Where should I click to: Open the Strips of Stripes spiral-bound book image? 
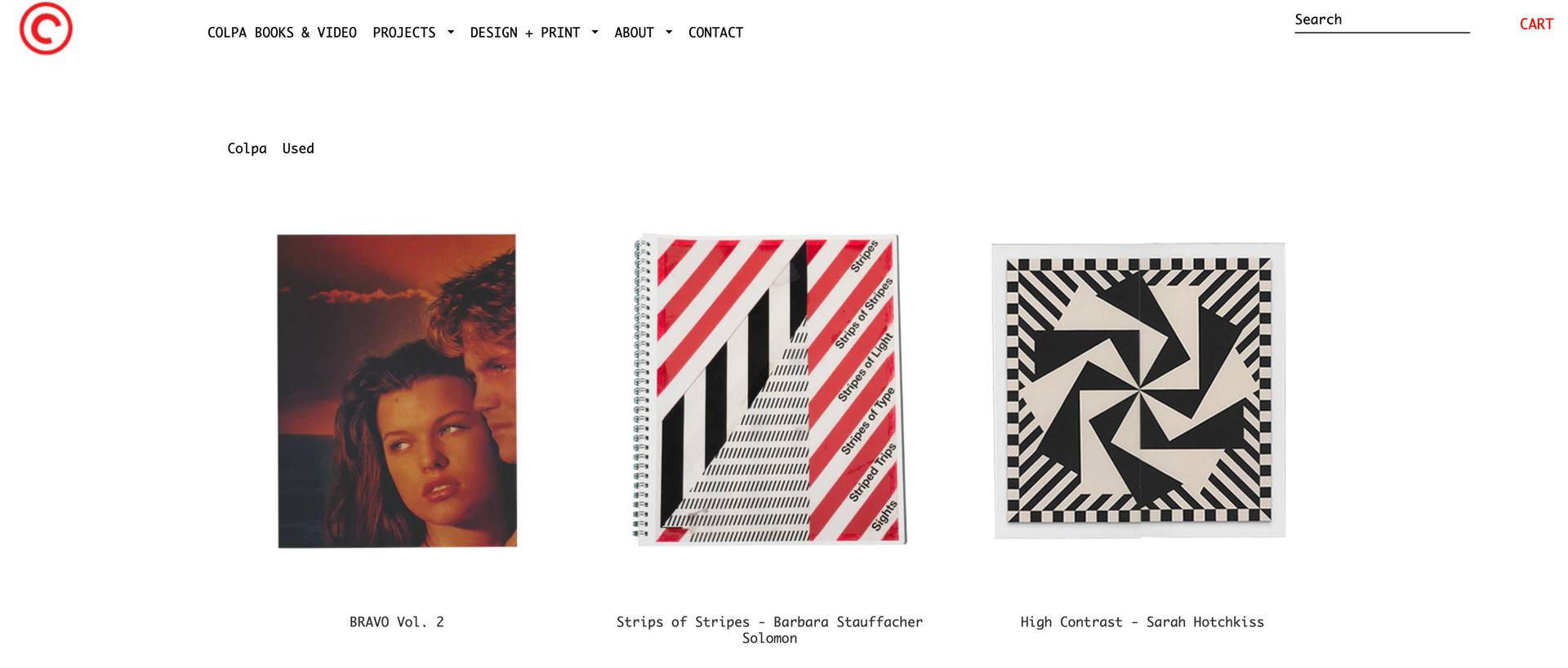click(770, 390)
